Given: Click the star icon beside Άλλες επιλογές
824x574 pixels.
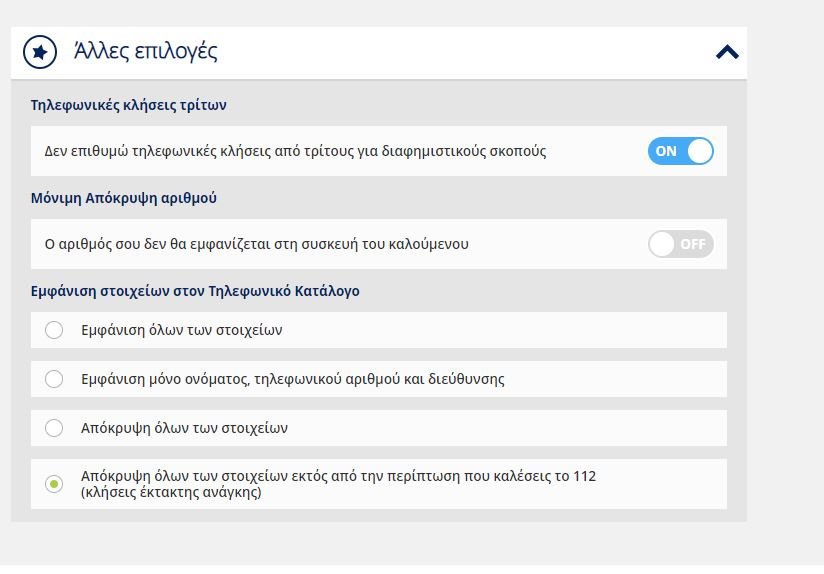Looking at the screenshot, I should coord(40,52).
